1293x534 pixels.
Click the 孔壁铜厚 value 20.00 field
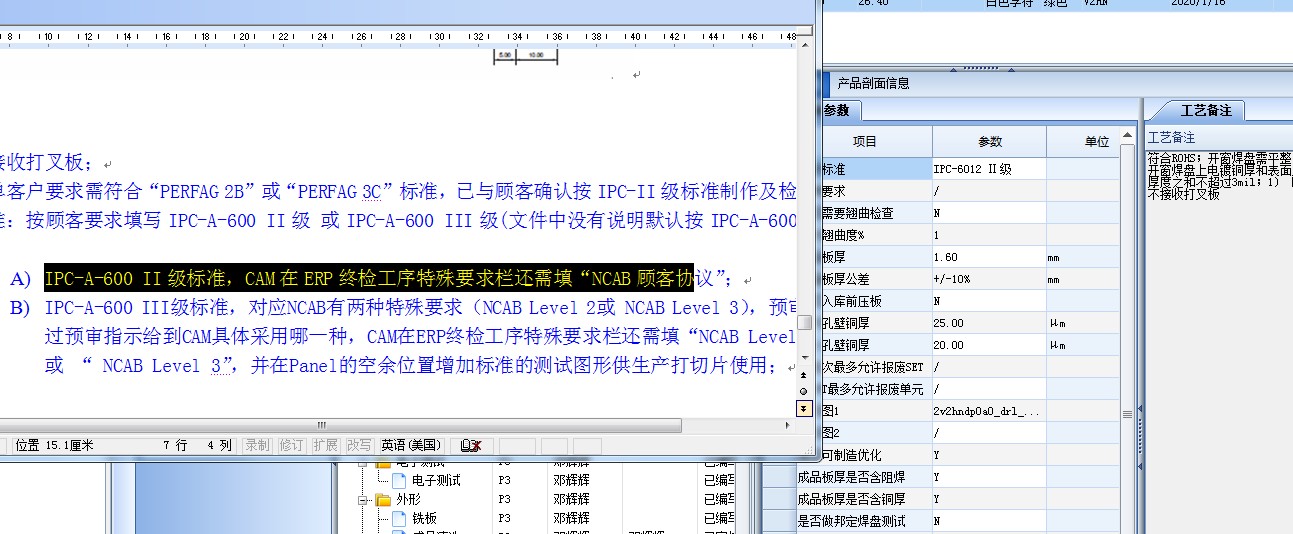tap(990, 345)
